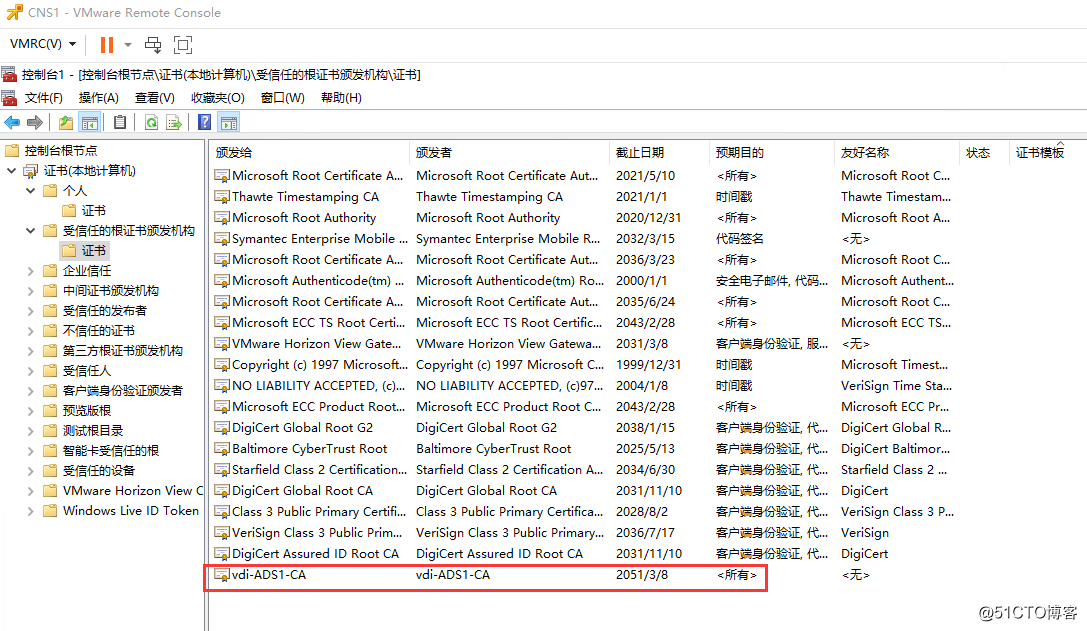Collapse the 受信任的根证书颁发机构 node
Screen dimensions: 1087x631
pos(31,231)
